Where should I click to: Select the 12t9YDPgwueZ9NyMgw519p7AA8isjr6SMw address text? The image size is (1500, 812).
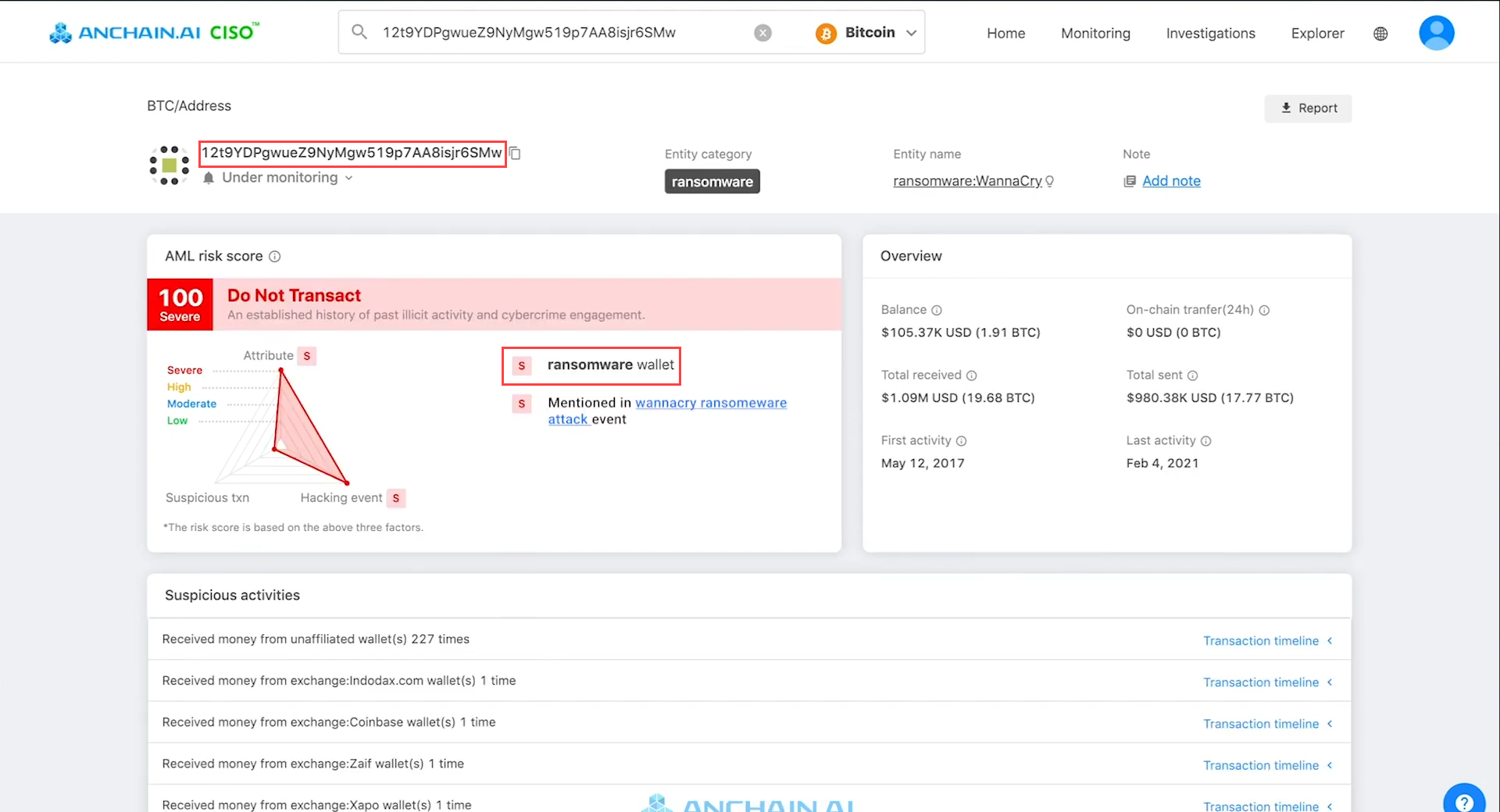point(352,153)
